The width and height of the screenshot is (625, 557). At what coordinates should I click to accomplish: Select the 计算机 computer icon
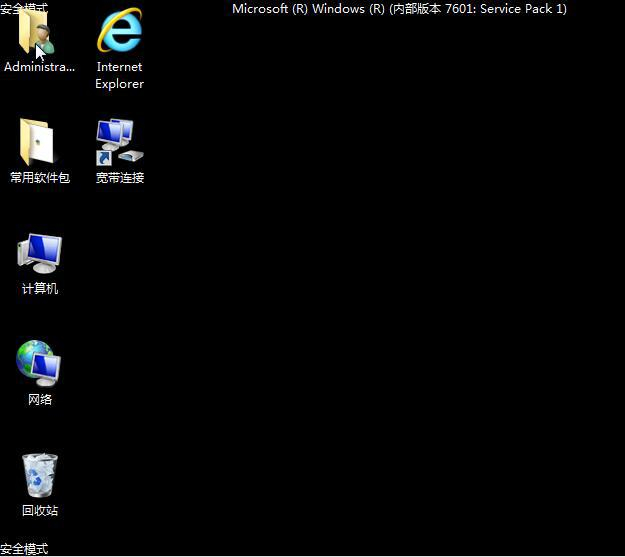39,254
